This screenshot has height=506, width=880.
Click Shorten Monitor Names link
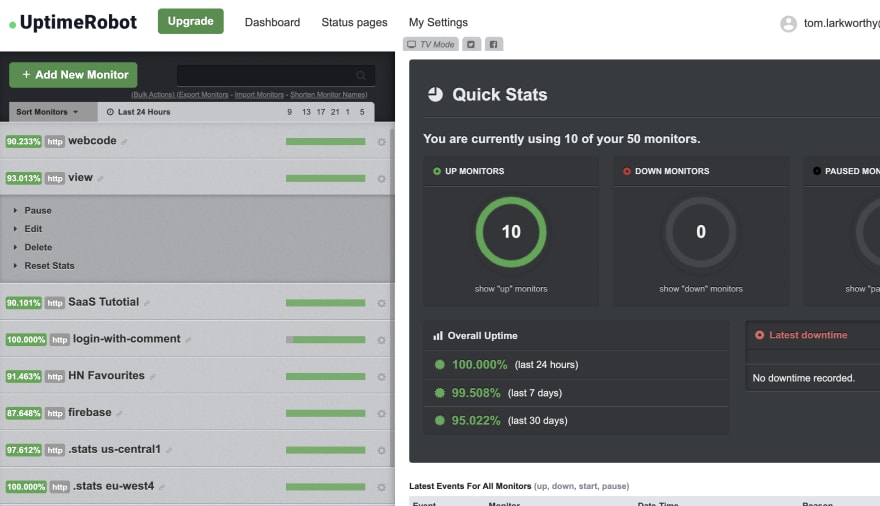point(328,95)
